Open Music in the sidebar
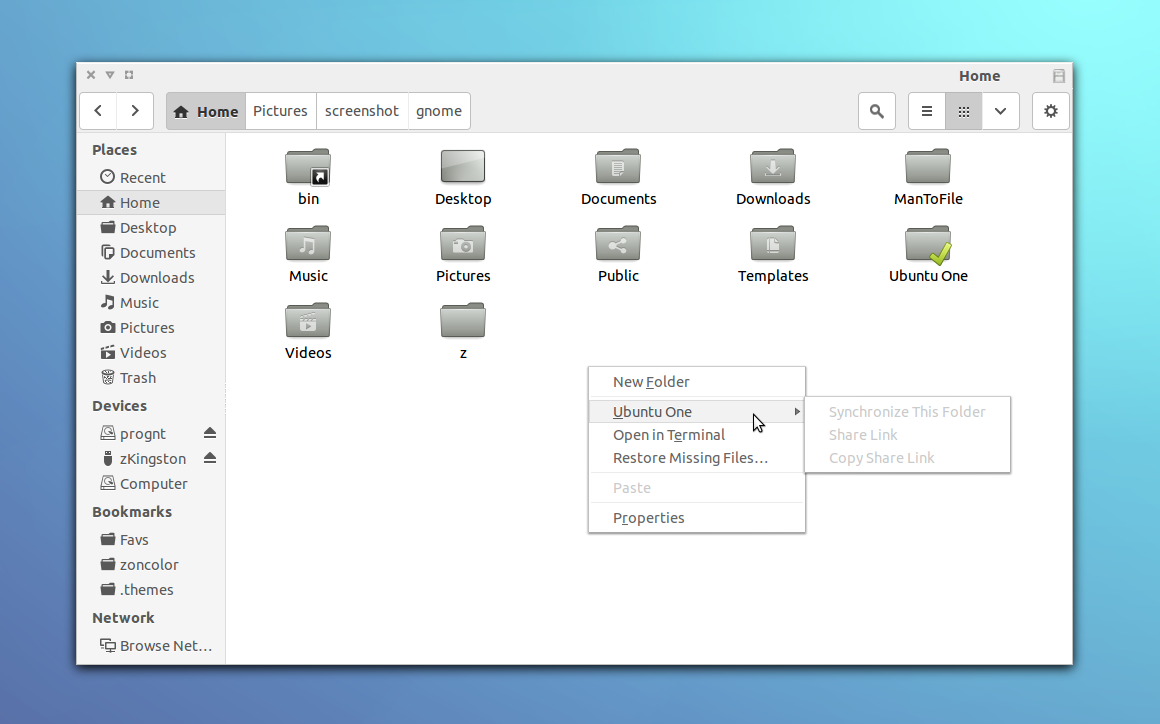Screen dimensions: 1160x724 [x=152, y=302]
